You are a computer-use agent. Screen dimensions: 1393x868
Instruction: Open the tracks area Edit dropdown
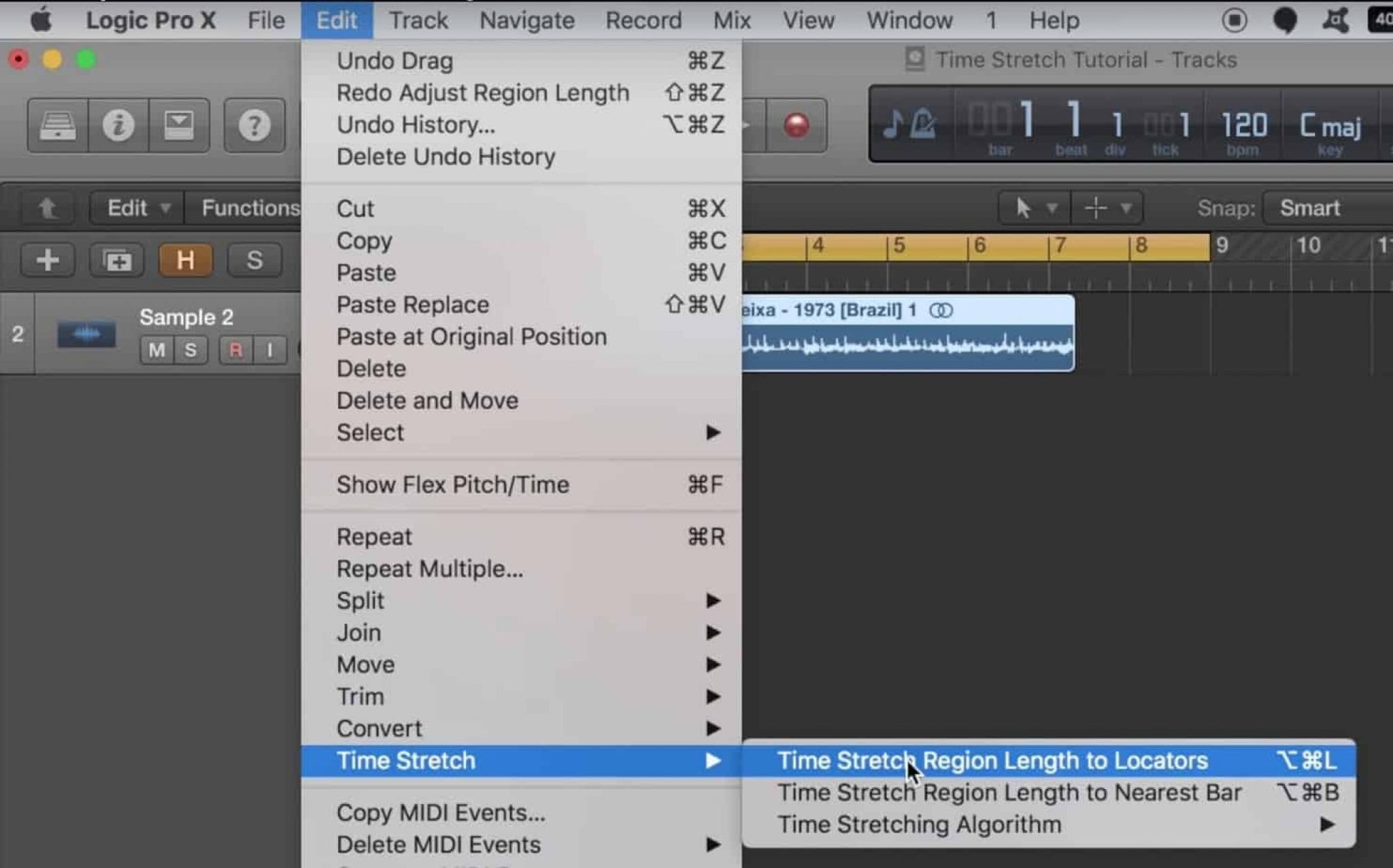[x=134, y=207]
